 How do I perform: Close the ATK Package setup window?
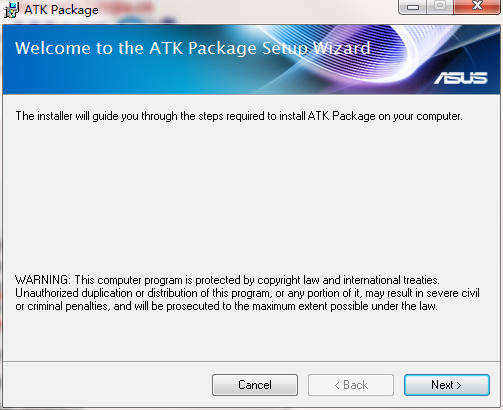477,6
